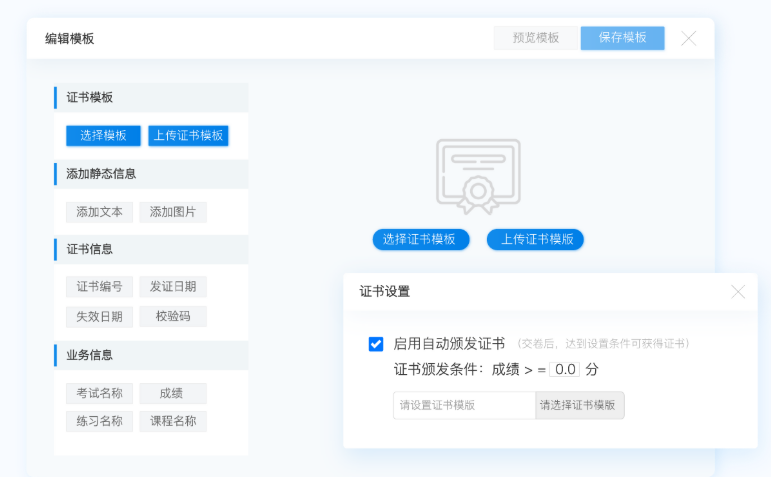Close the 证书设置 panel
Image resolution: width=771 pixels, height=477 pixels.
tap(738, 292)
